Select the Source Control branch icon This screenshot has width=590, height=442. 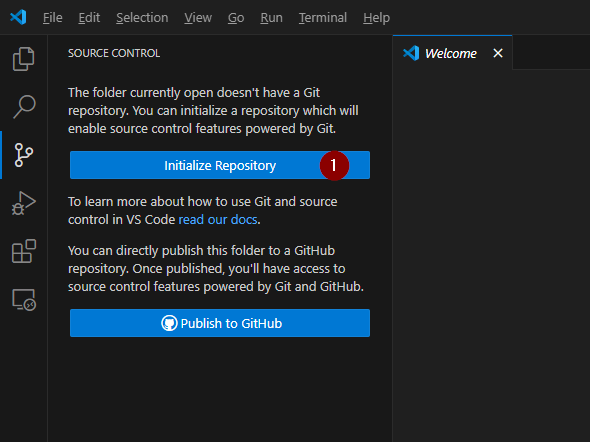24,155
